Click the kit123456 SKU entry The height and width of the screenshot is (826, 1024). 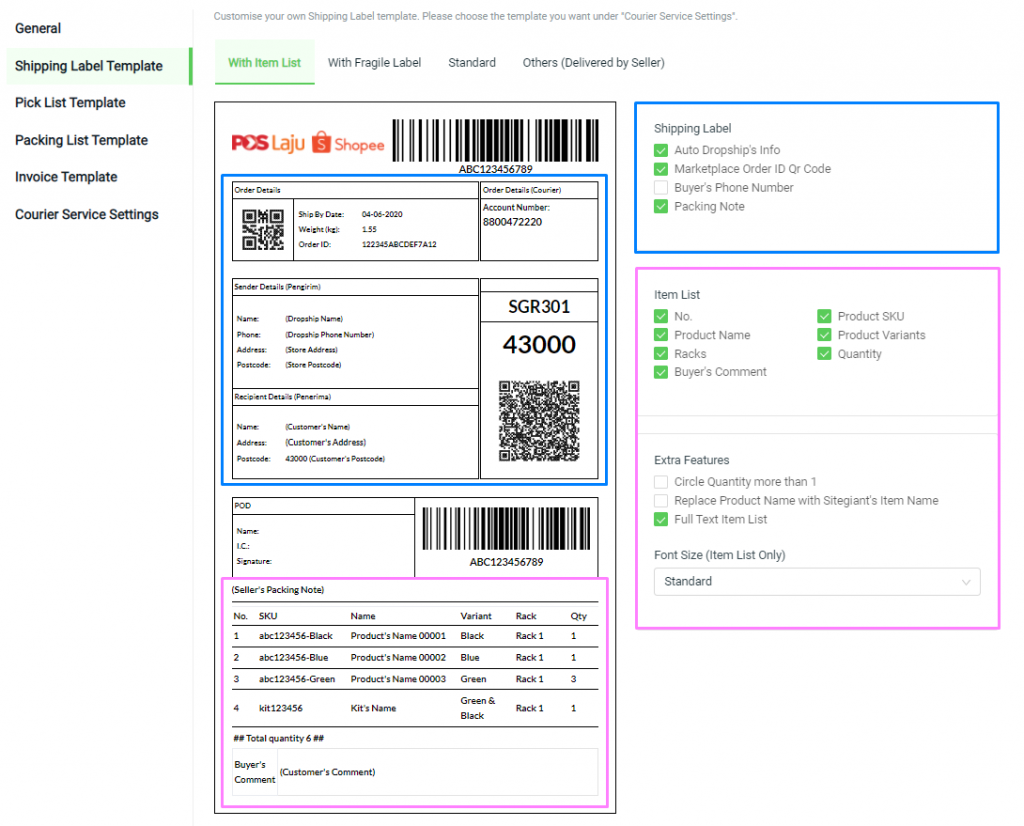click(281, 708)
